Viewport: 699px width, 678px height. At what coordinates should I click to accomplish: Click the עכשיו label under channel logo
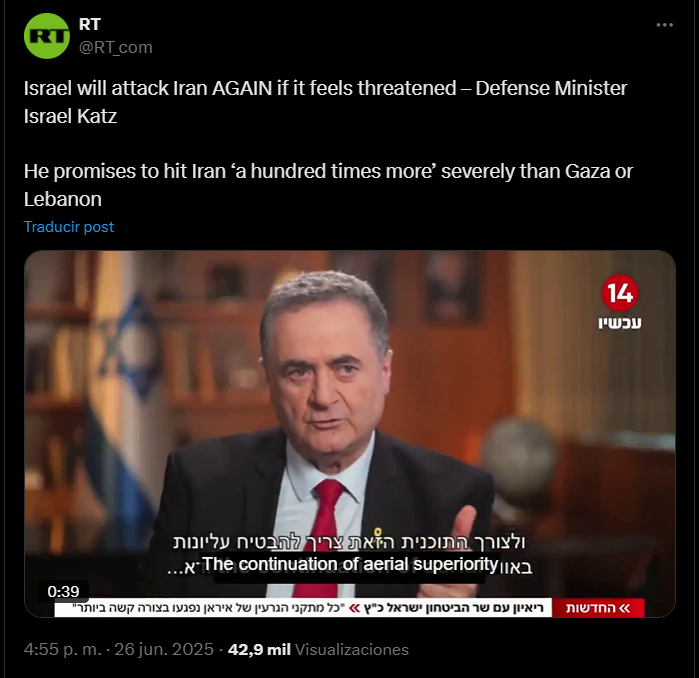(x=620, y=322)
